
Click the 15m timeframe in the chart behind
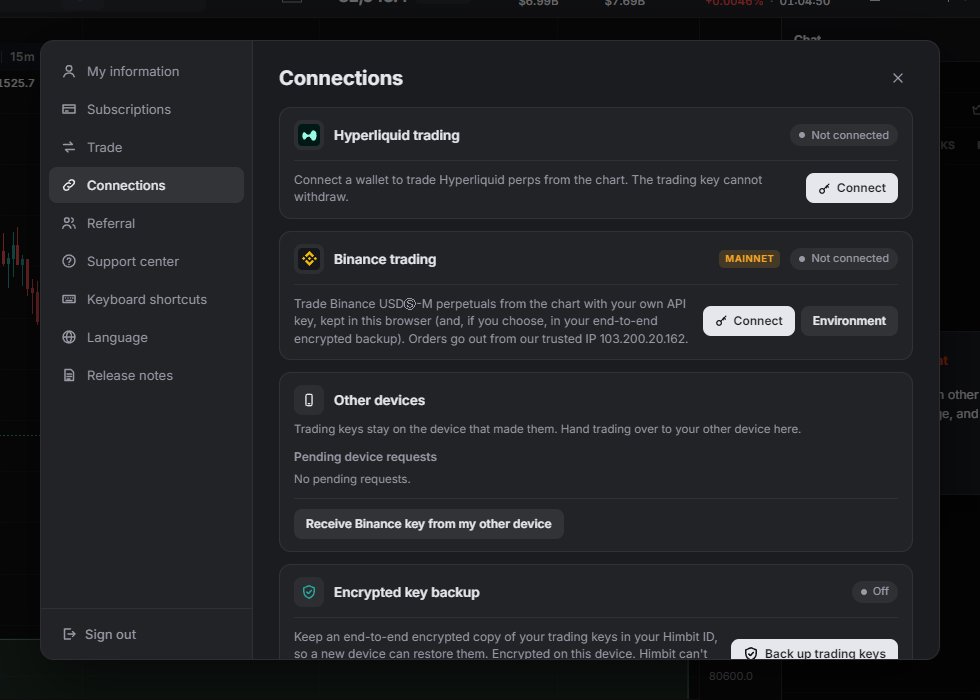pyautogui.click(x=22, y=57)
